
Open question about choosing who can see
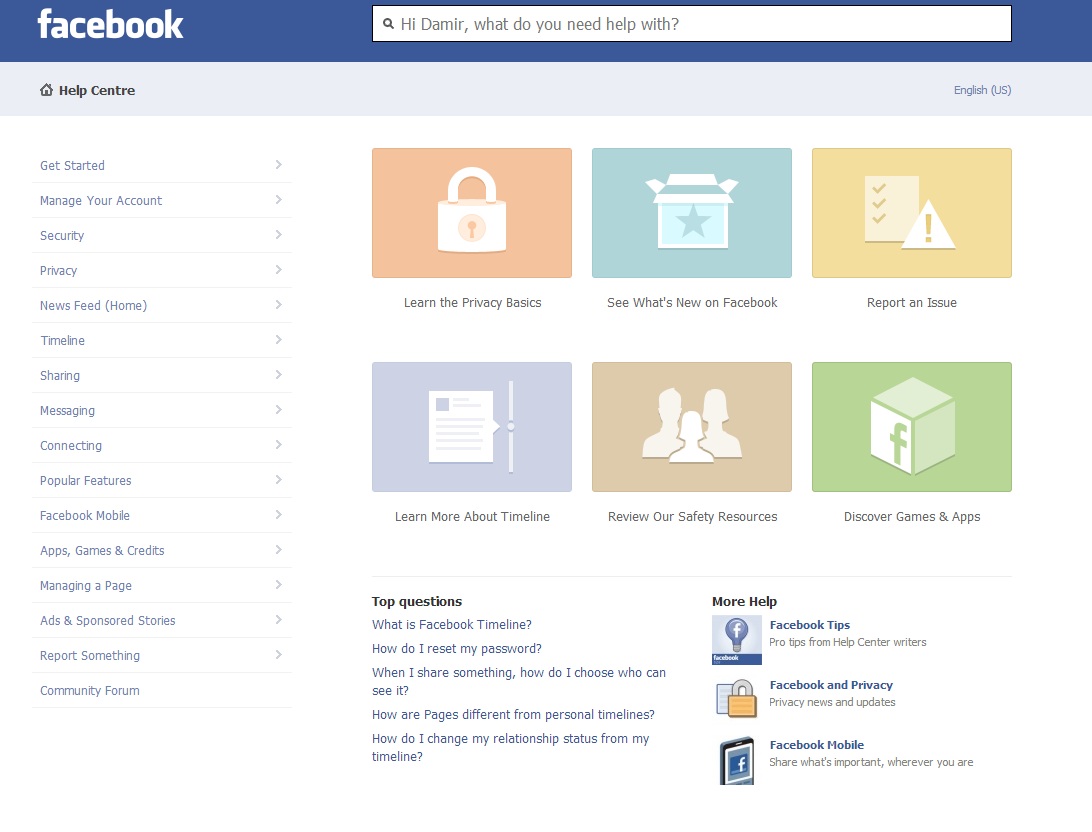pyautogui.click(x=519, y=682)
